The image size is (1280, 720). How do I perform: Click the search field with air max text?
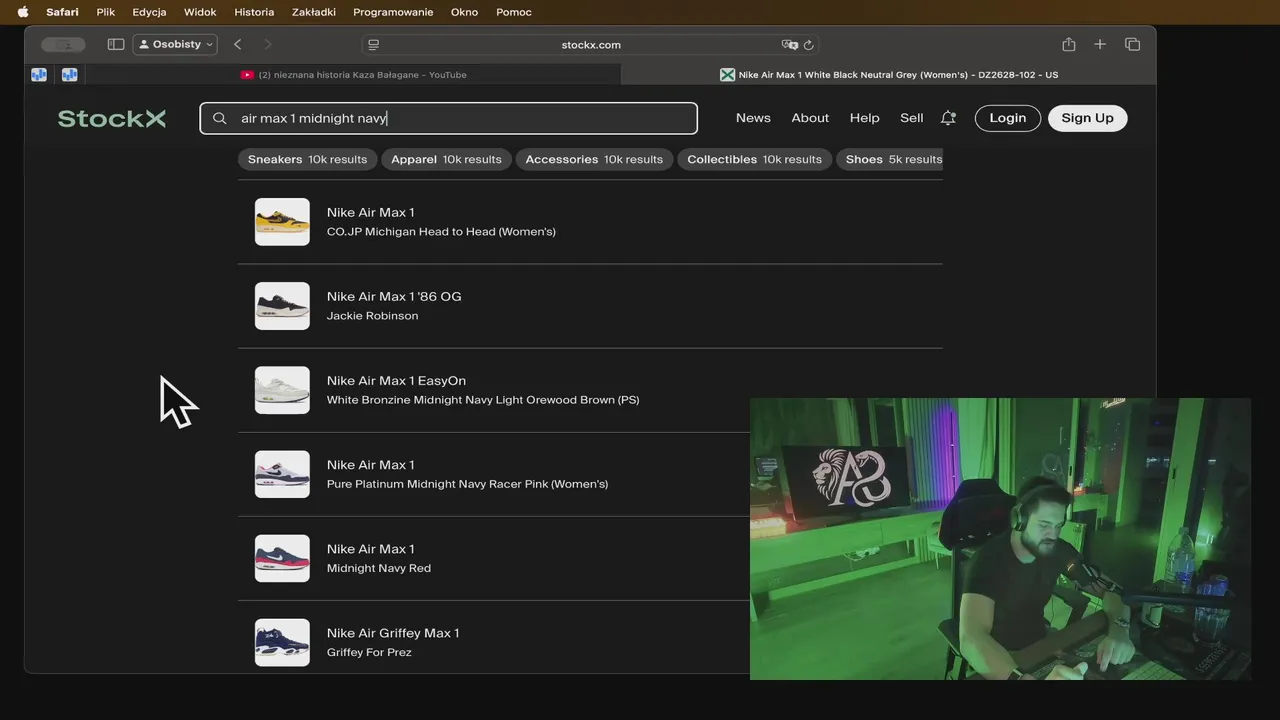pyautogui.click(x=448, y=118)
